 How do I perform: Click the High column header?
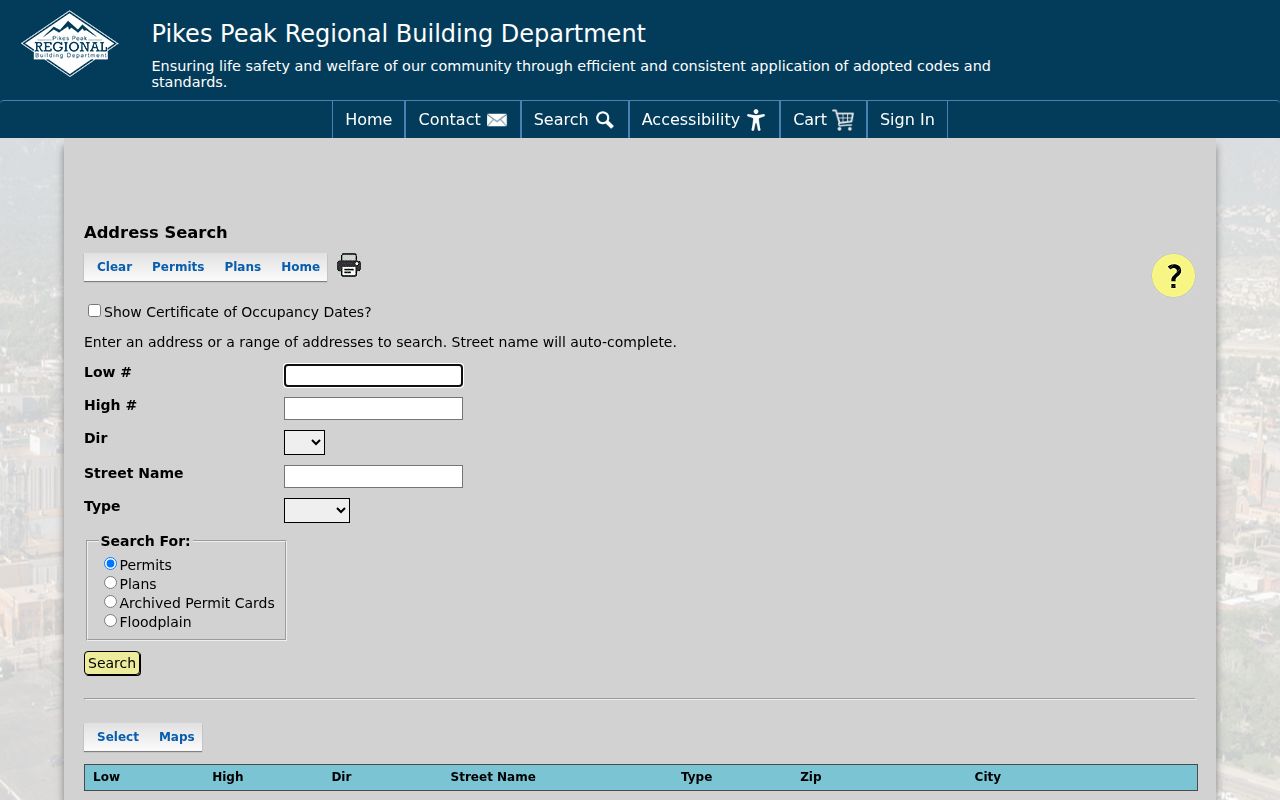(228, 777)
